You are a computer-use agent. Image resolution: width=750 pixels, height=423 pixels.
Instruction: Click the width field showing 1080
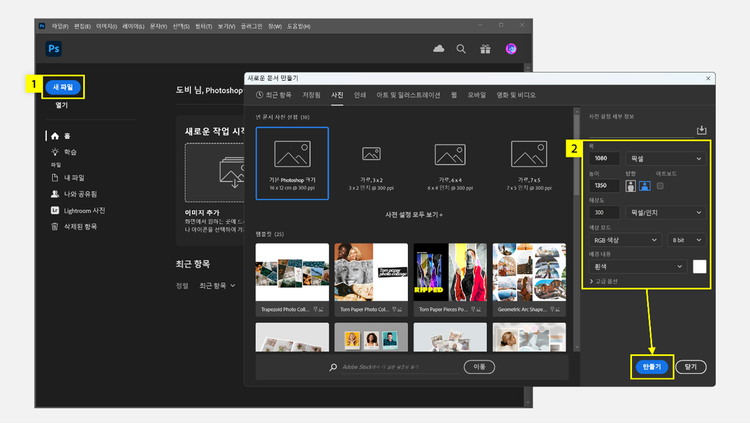(605, 158)
